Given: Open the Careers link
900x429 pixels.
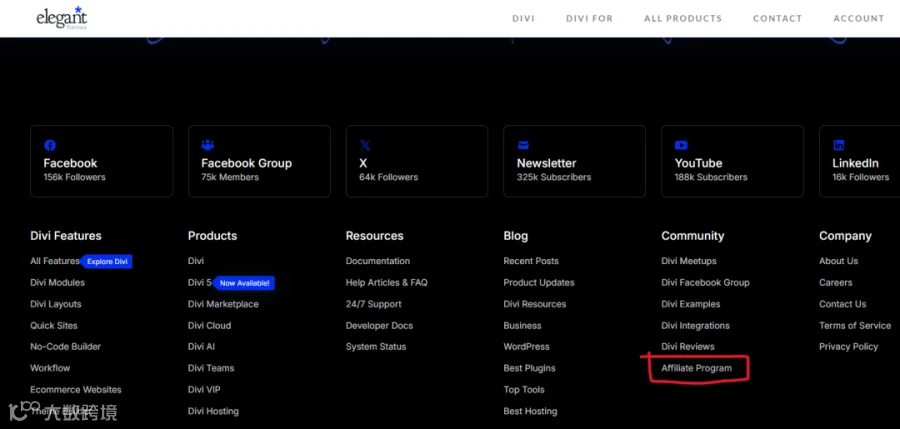Looking at the screenshot, I should [x=836, y=283].
